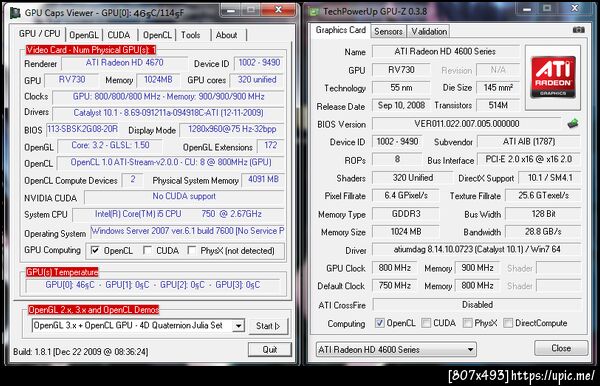Click the ATI Radeon logo in GPU-Z

point(553,78)
